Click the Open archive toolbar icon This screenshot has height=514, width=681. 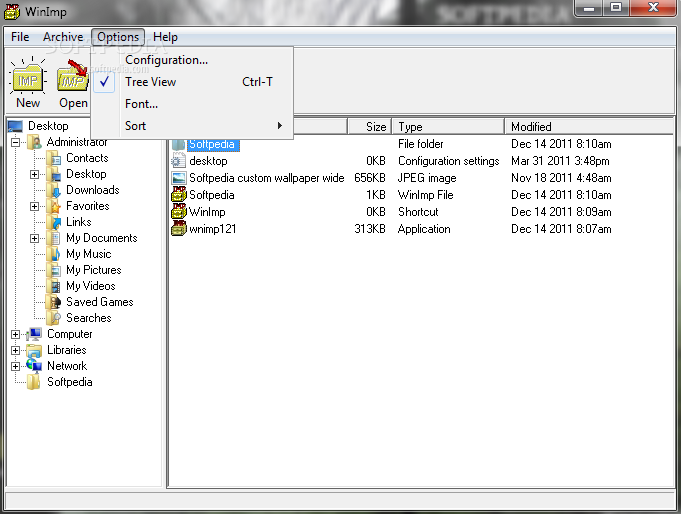[73, 76]
